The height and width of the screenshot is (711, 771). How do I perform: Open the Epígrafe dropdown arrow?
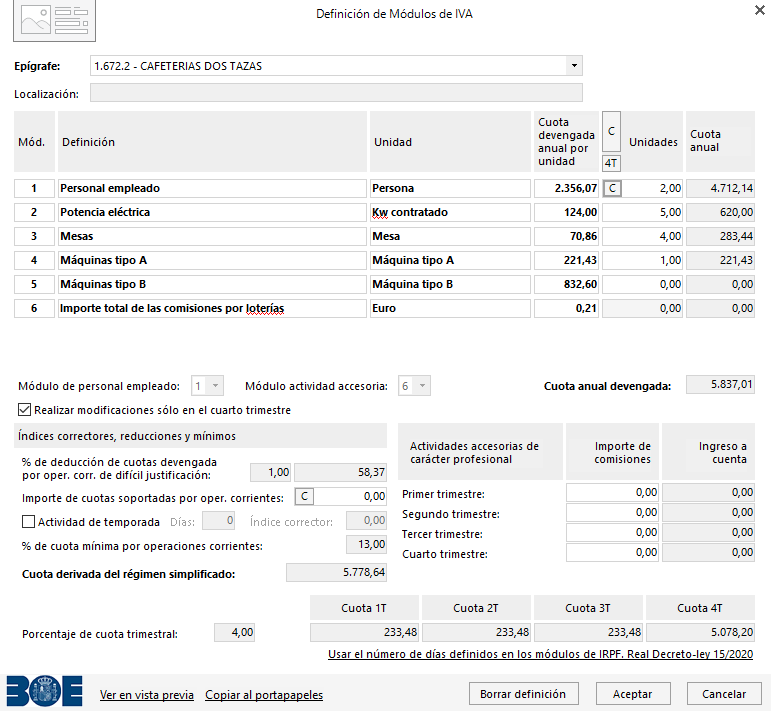point(574,65)
